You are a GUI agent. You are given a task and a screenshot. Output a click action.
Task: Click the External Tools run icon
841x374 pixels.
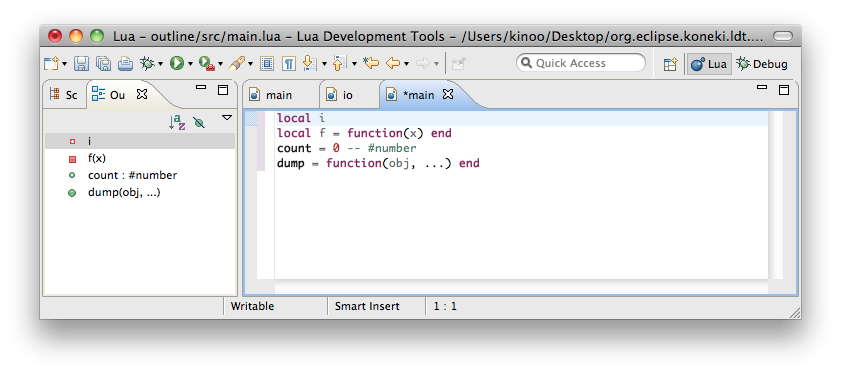[x=206, y=63]
